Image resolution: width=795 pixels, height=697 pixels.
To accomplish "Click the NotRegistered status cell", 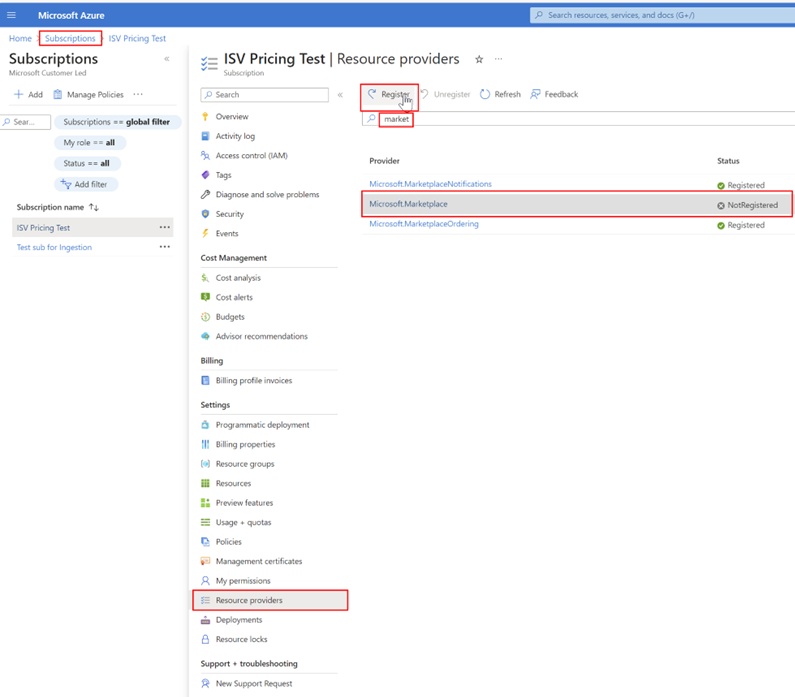I will 747,205.
